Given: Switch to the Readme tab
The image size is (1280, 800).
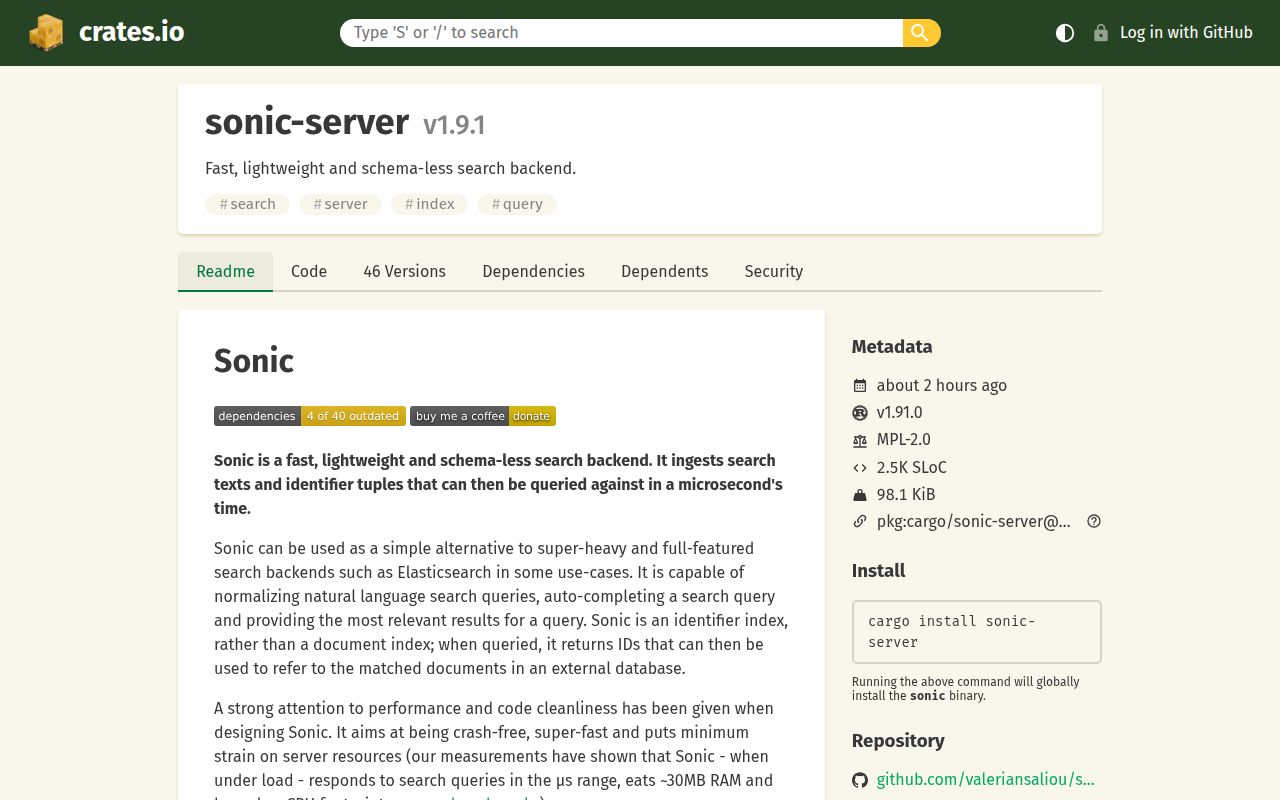Looking at the screenshot, I should point(225,271).
